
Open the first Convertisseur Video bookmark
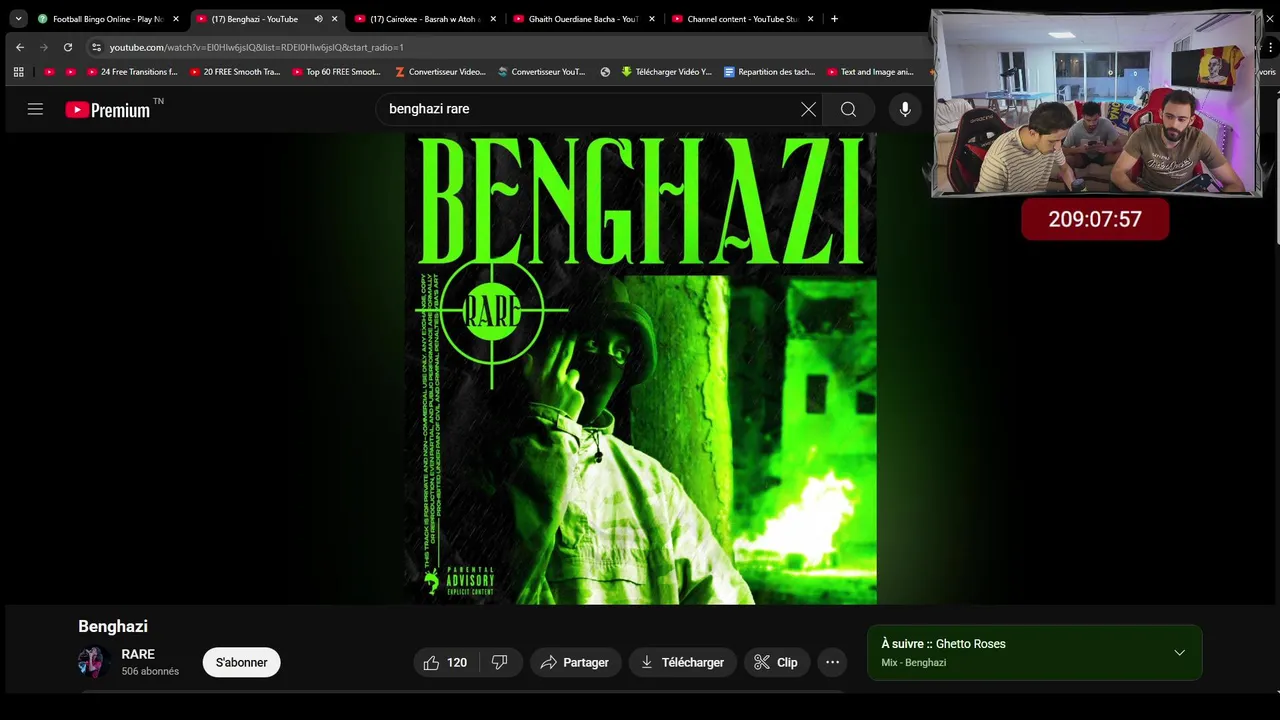point(440,72)
